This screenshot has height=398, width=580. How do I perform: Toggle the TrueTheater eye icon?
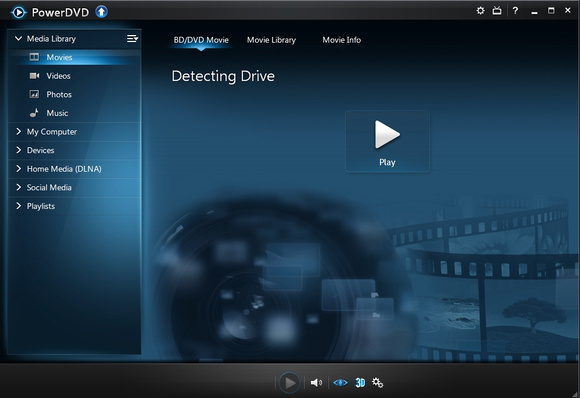340,382
